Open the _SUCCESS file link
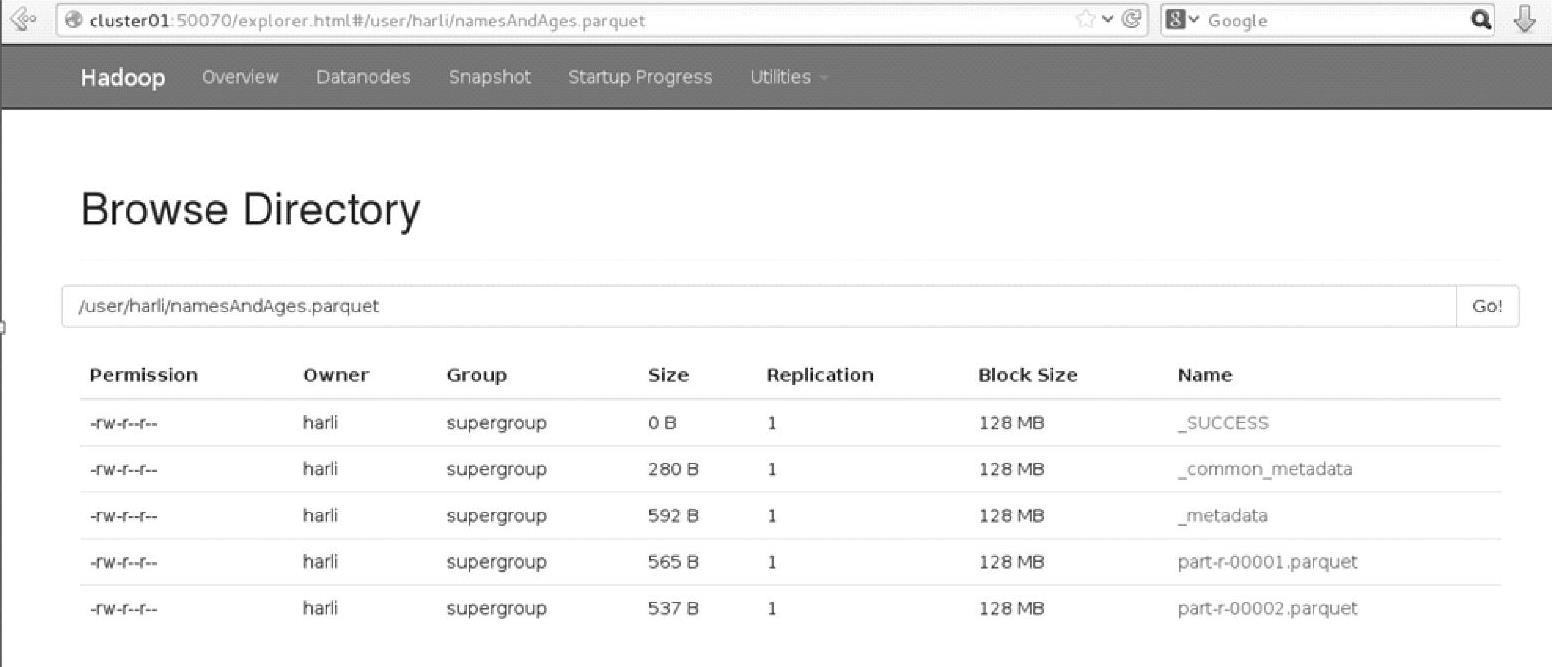The height and width of the screenshot is (667, 1552). pyautogui.click(x=1223, y=423)
